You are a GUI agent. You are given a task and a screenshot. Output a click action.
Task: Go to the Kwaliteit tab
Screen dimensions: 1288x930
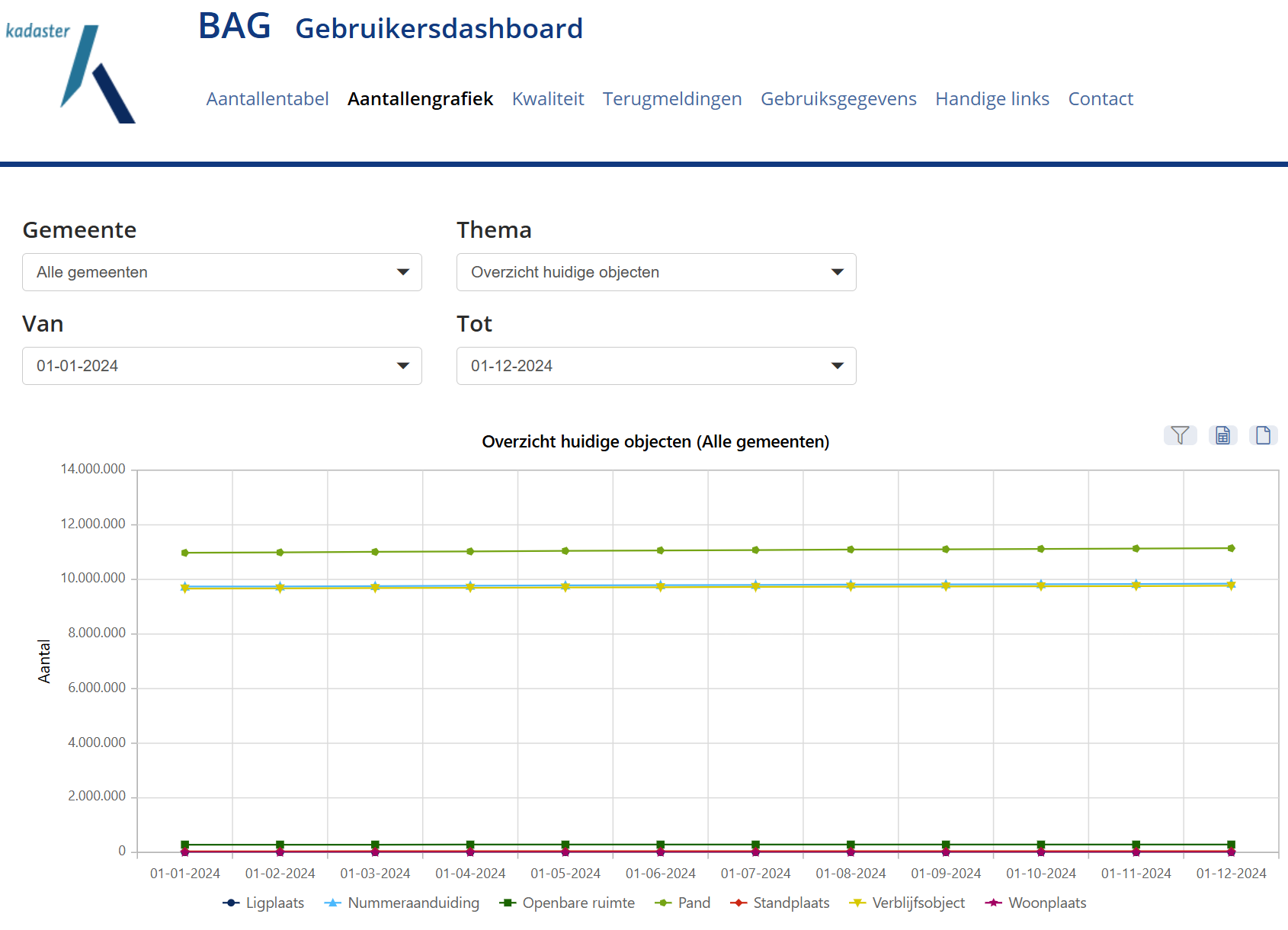(x=548, y=99)
